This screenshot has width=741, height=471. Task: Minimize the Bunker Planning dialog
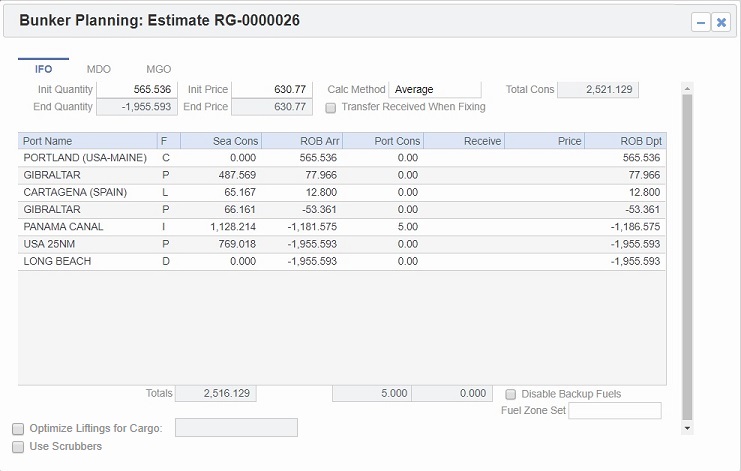(x=701, y=22)
